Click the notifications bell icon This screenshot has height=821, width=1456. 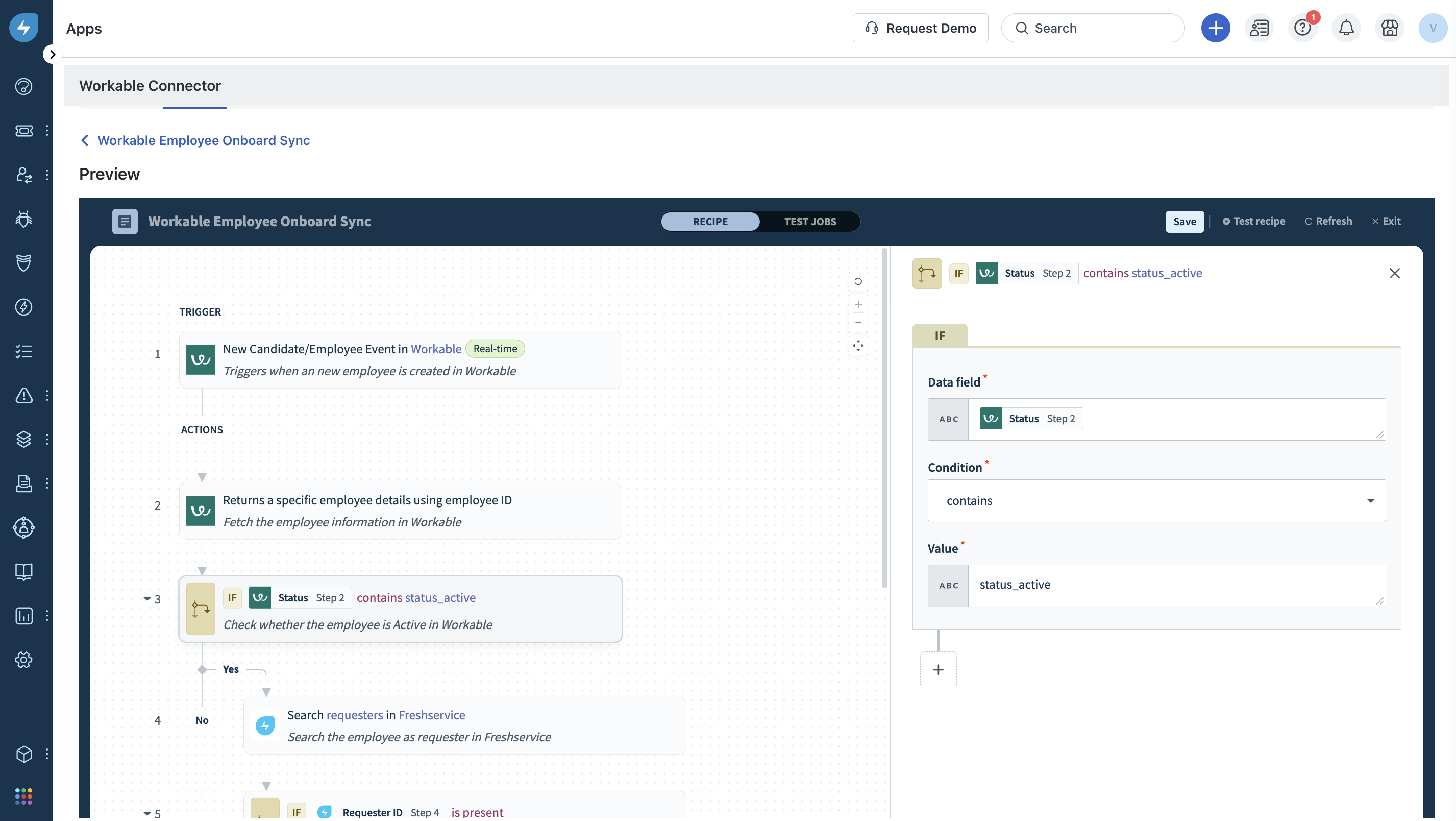(1346, 28)
